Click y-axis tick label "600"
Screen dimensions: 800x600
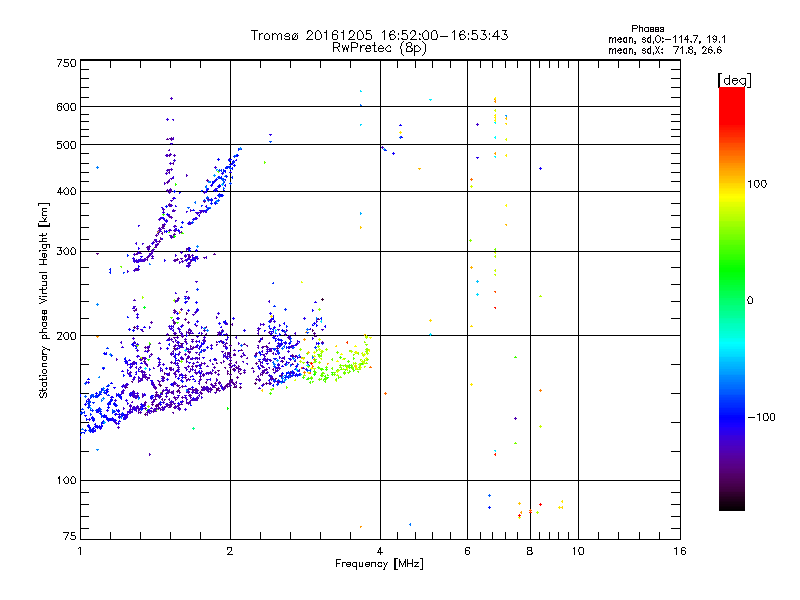click(x=66, y=107)
